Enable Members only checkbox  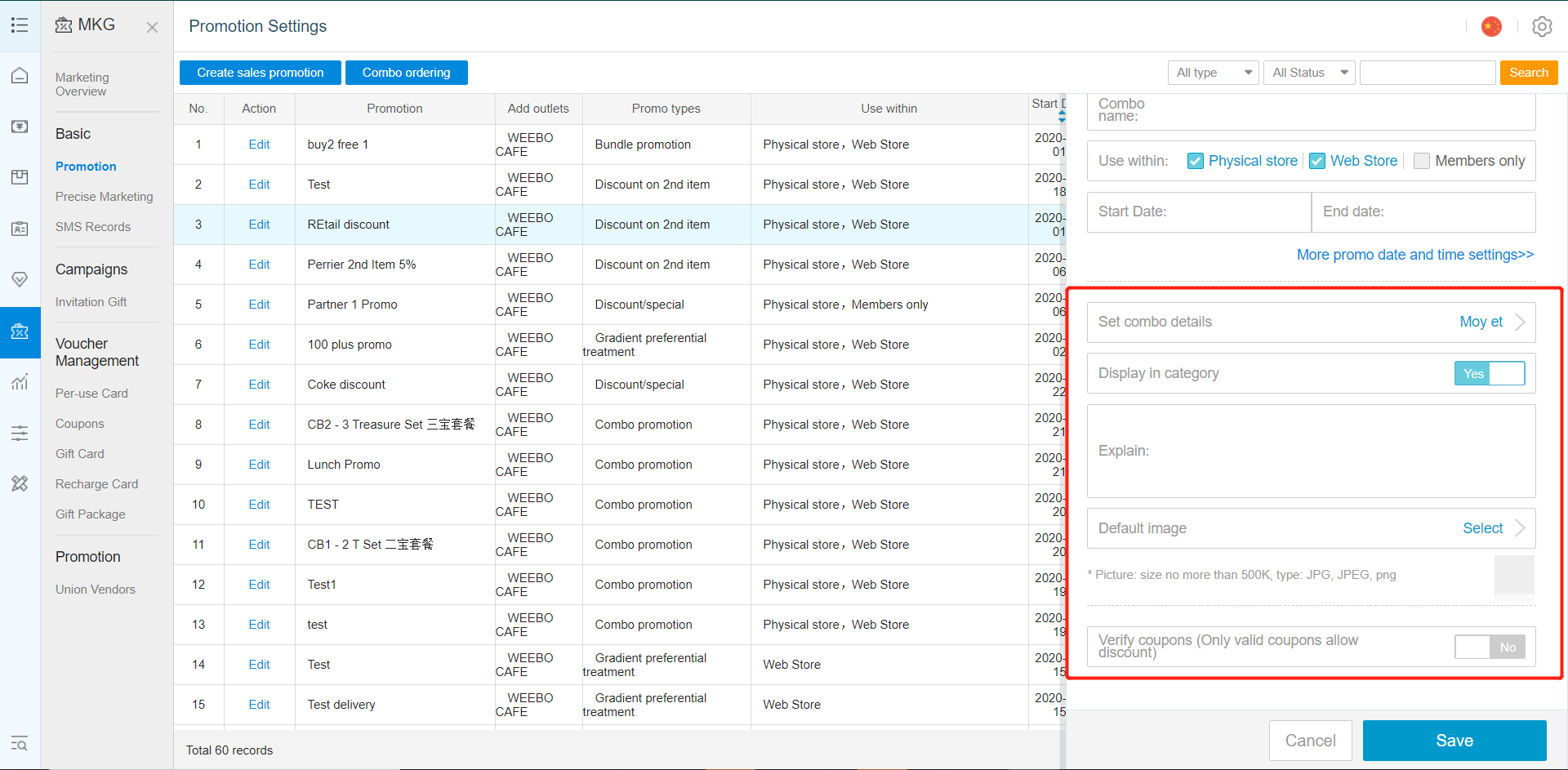(x=1422, y=161)
